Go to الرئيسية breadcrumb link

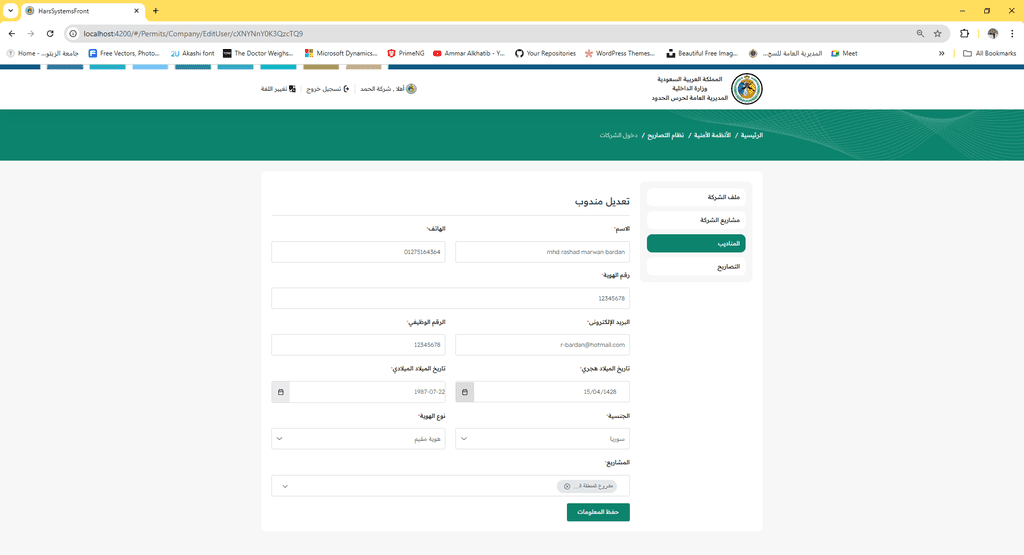coord(752,135)
